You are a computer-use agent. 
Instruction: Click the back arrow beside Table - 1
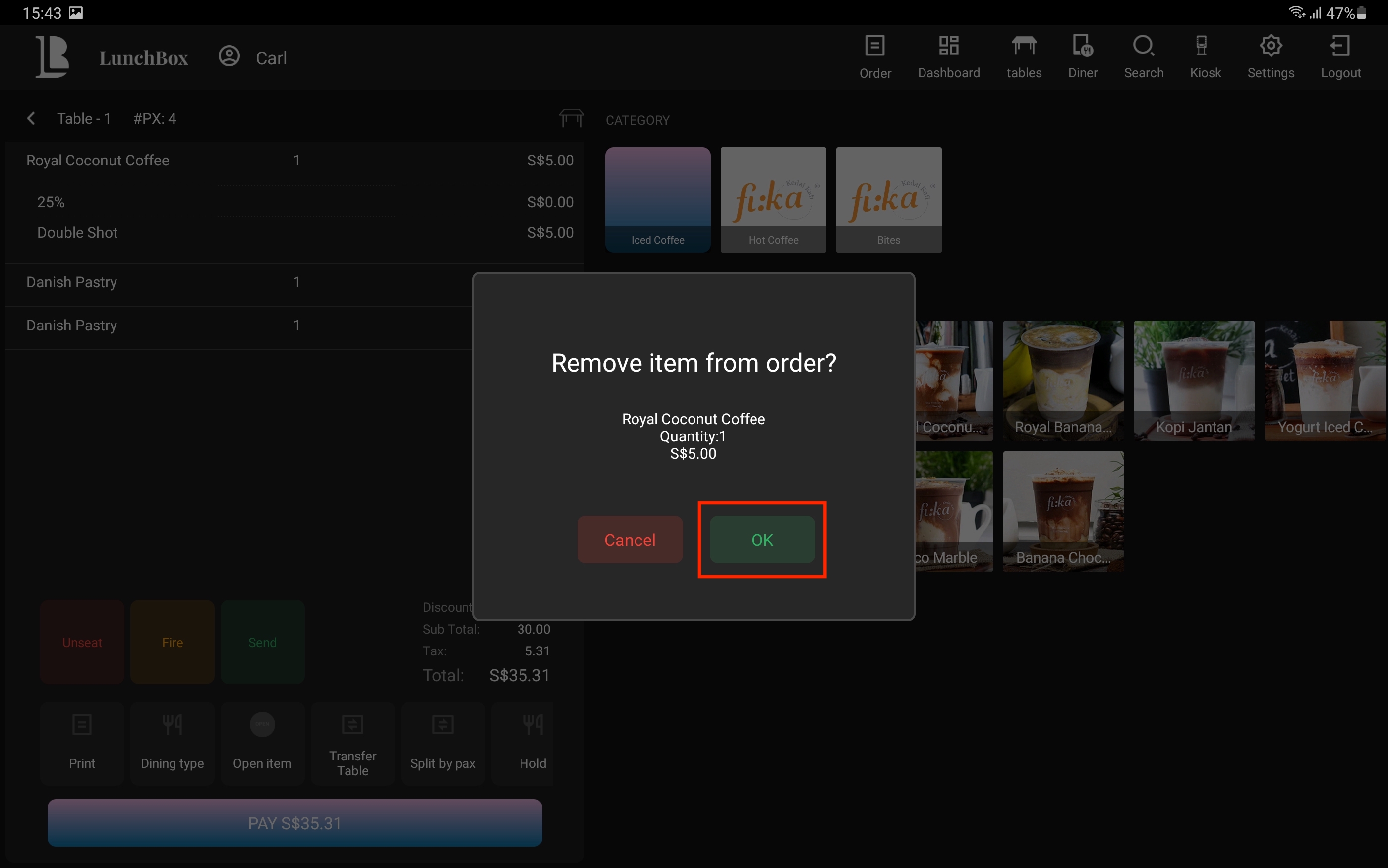pos(31,119)
